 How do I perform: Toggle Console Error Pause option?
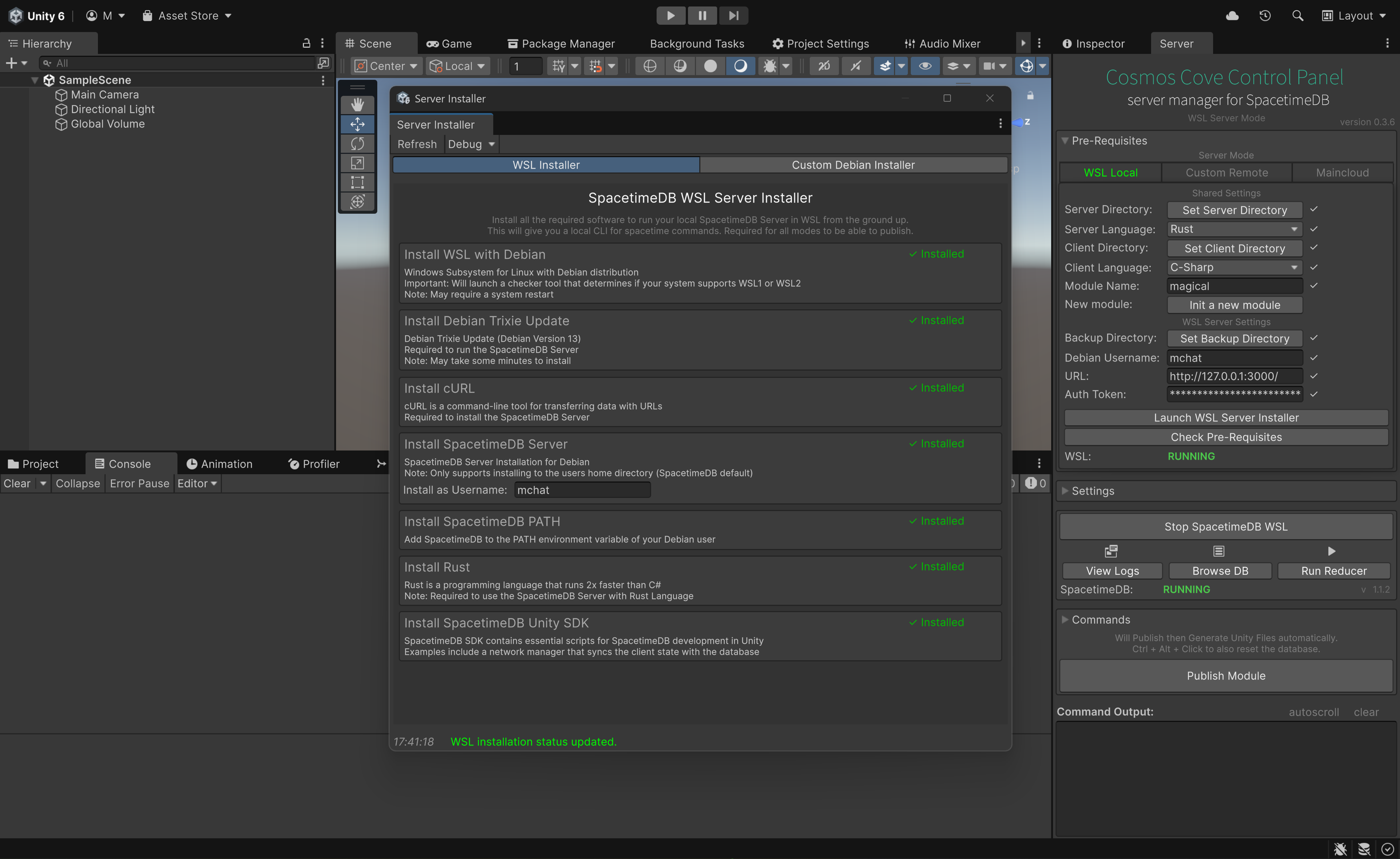140,483
